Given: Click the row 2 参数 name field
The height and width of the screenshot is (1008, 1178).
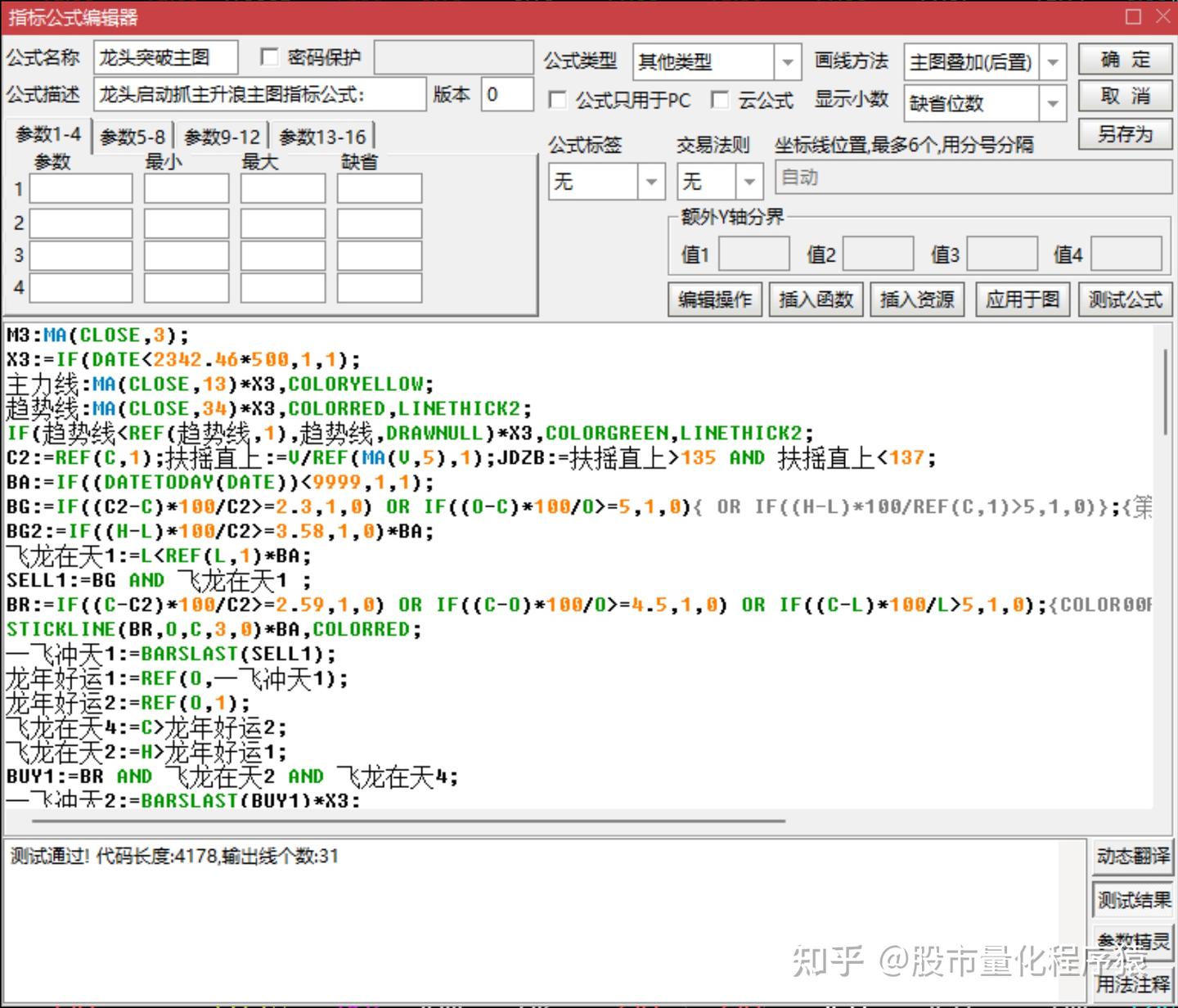Looking at the screenshot, I should click(81, 223).
